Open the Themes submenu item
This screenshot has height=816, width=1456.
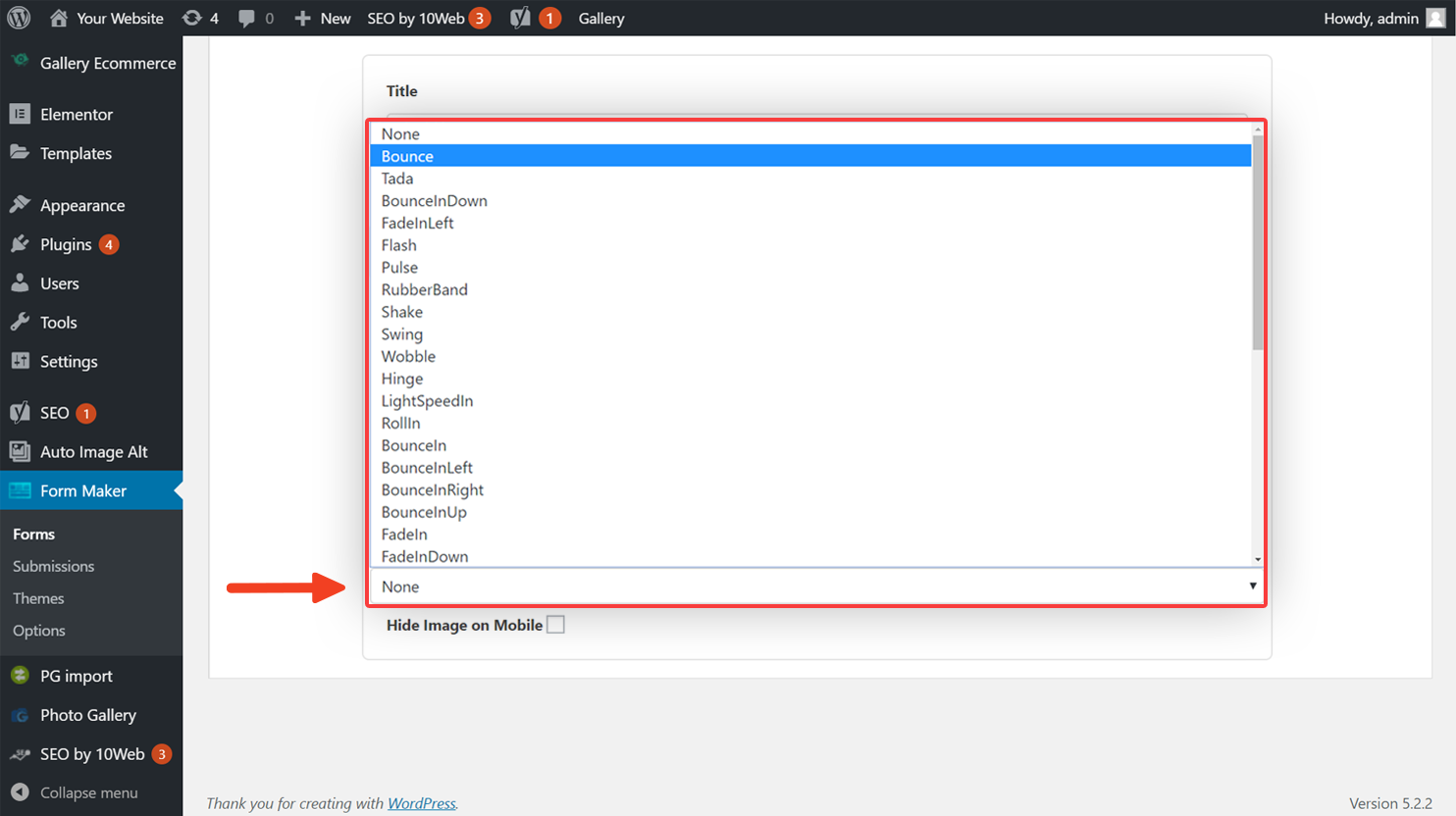pos(38,598)
